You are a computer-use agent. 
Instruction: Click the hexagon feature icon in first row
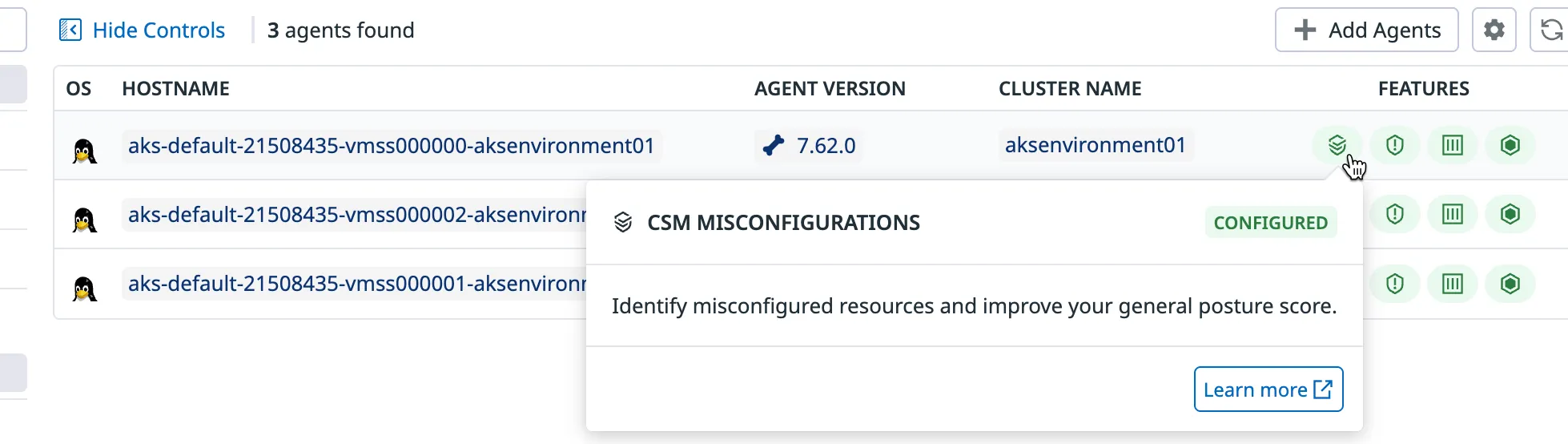click(x=1510, y=145)
